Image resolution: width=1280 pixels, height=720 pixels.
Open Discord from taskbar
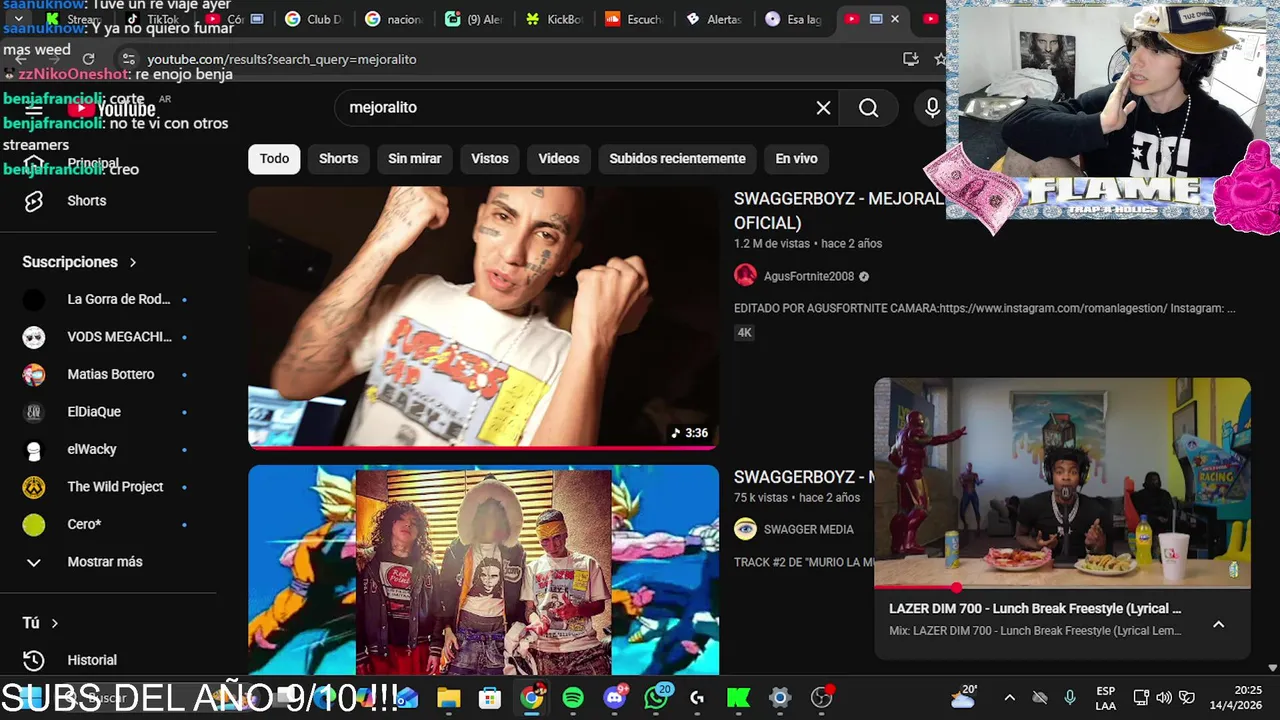coord(615,698)
